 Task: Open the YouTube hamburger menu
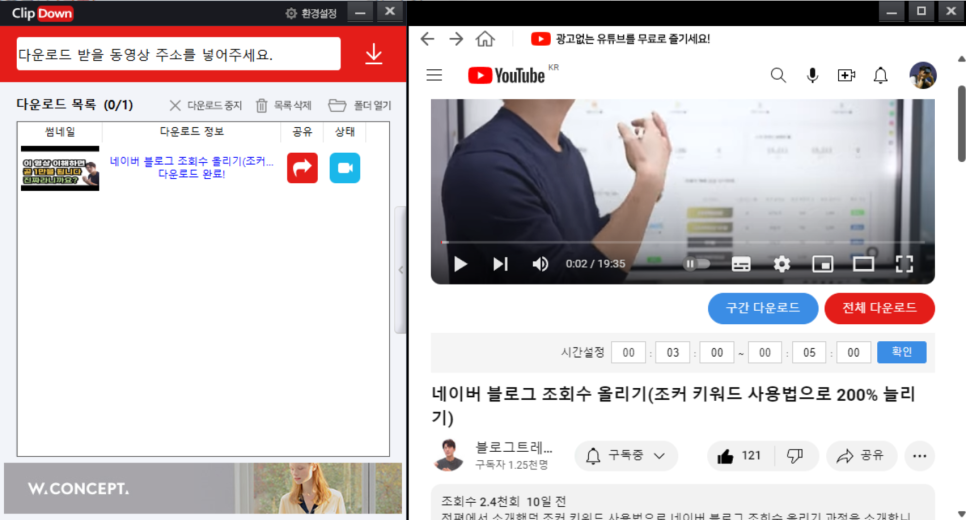[434, 75]
